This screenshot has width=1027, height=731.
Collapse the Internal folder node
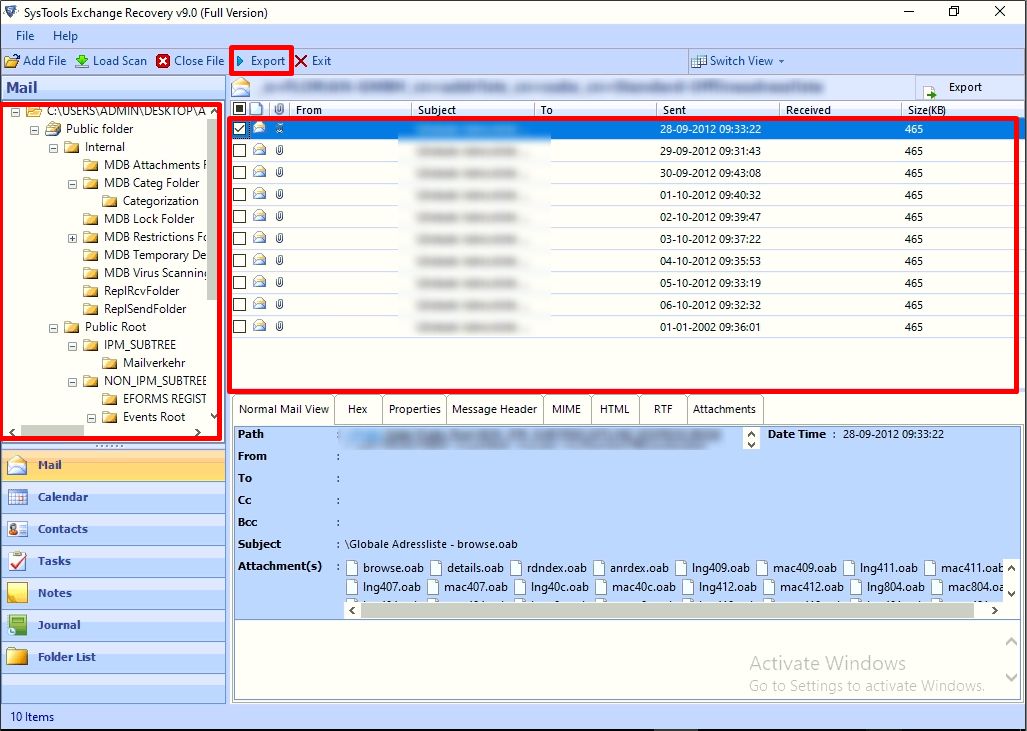(54, 148)
